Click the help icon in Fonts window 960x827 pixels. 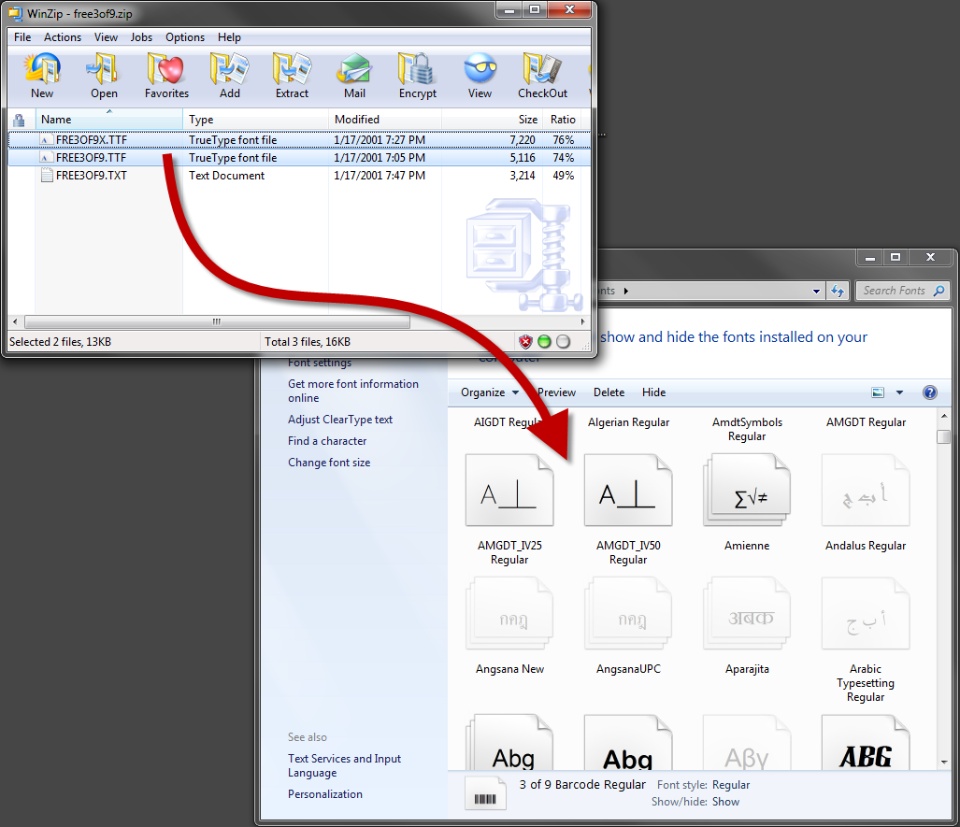click(929, 392)
